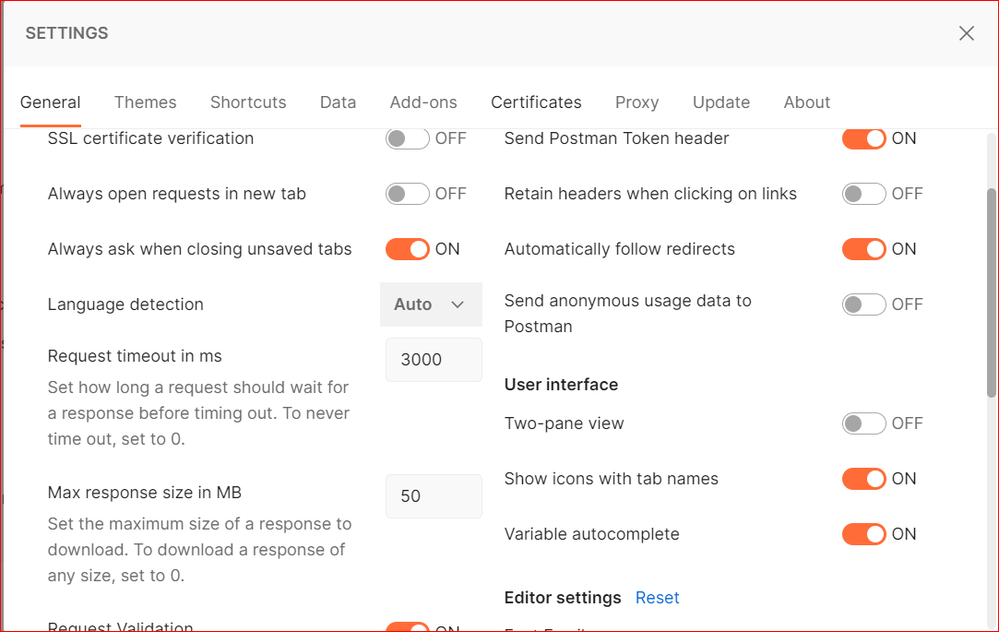Reset the Editor settings
Screen dimensions: 999x632
(x=658, y=598)
